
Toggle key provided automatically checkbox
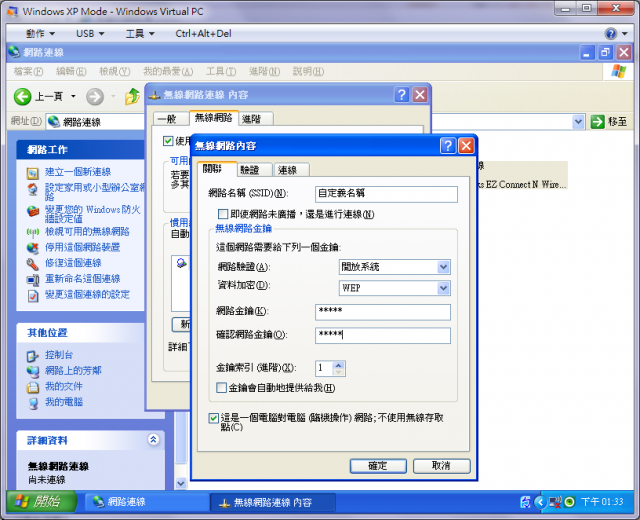[x=221, y=387]
